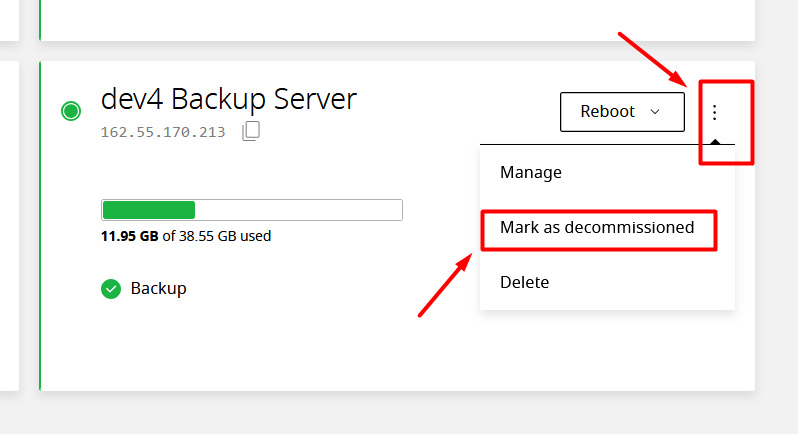
Task: Click the empty part of the disk usage bar
Action: point(298,210)
